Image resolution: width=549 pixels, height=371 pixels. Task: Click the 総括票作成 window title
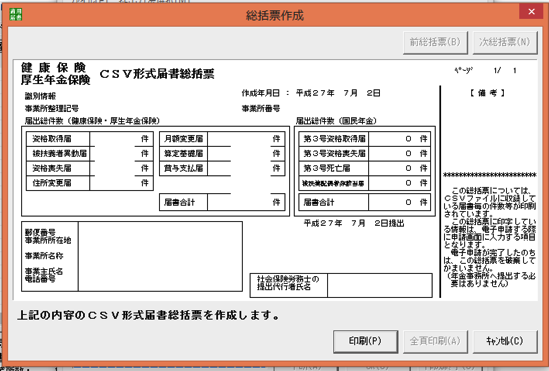coord(274,16)
